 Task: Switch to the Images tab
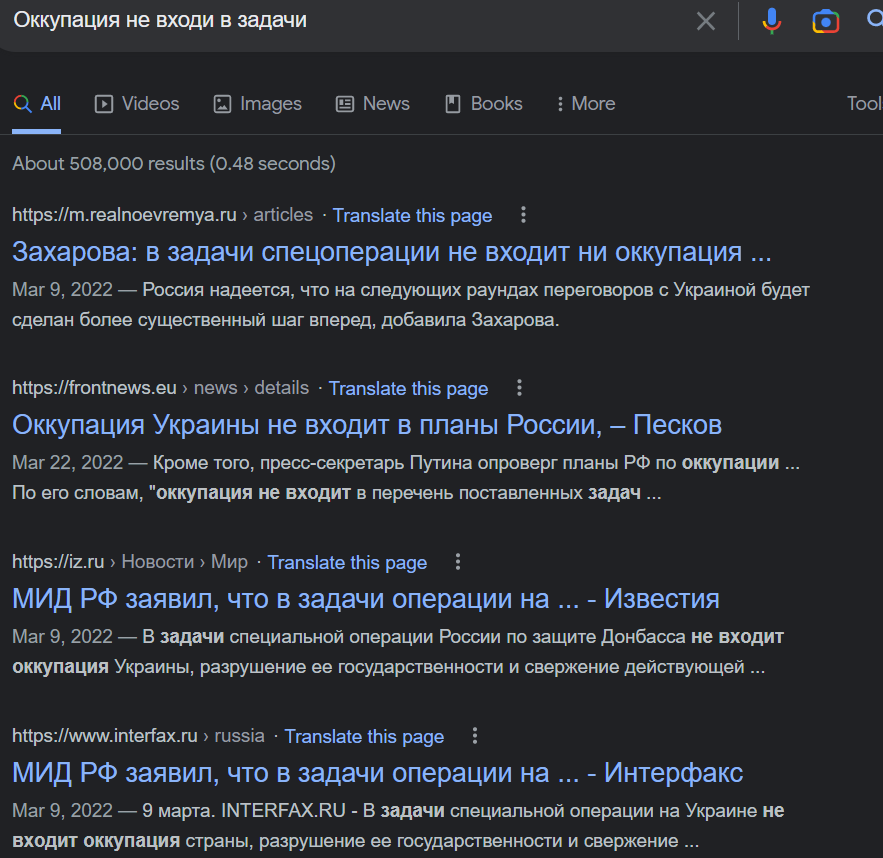[257, 104]
